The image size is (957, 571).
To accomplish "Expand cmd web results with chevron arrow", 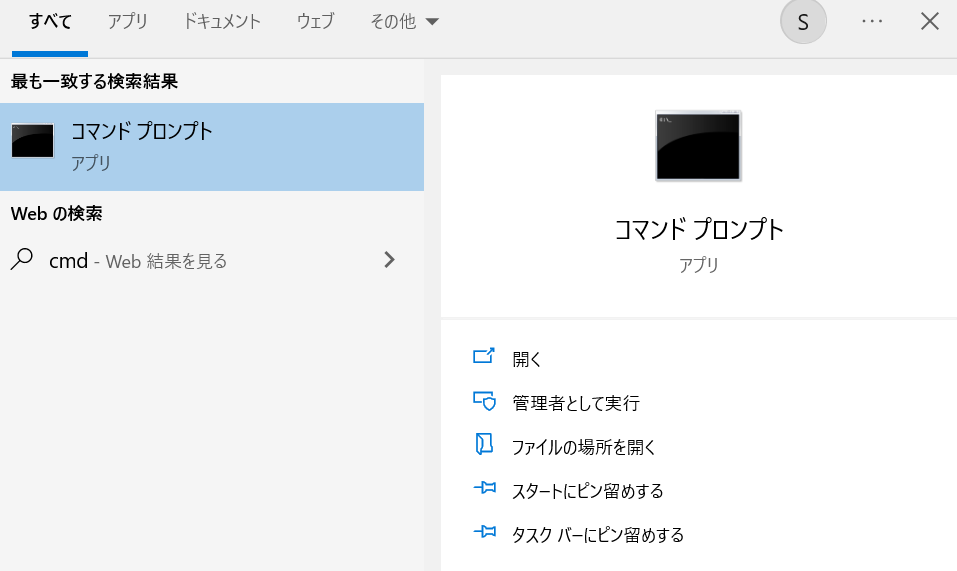I will pyautogui.click(x=389, y=260).
